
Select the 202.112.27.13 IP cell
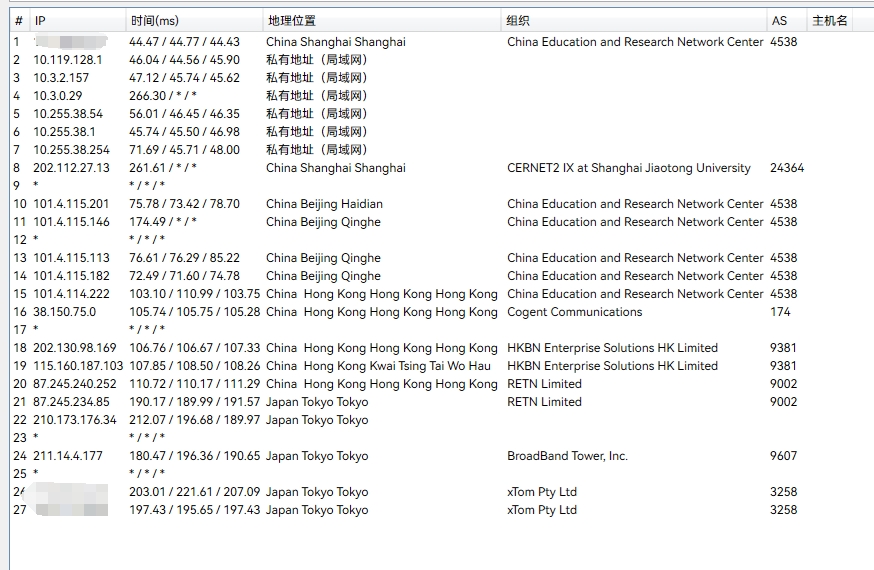[x=72, y=168]
